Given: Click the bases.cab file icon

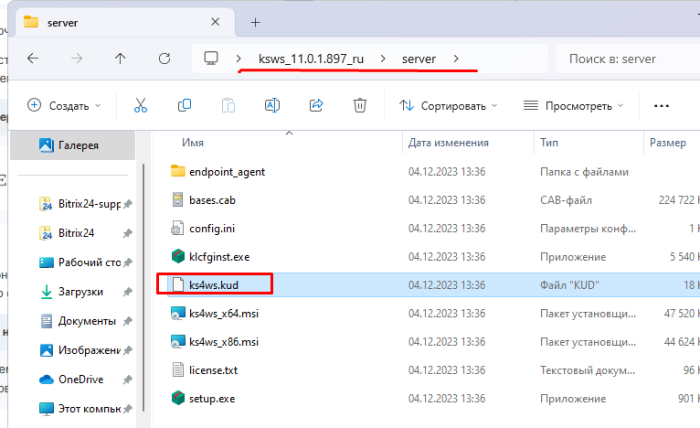Looking at the screenshot, I should click(x=178, y=199).
